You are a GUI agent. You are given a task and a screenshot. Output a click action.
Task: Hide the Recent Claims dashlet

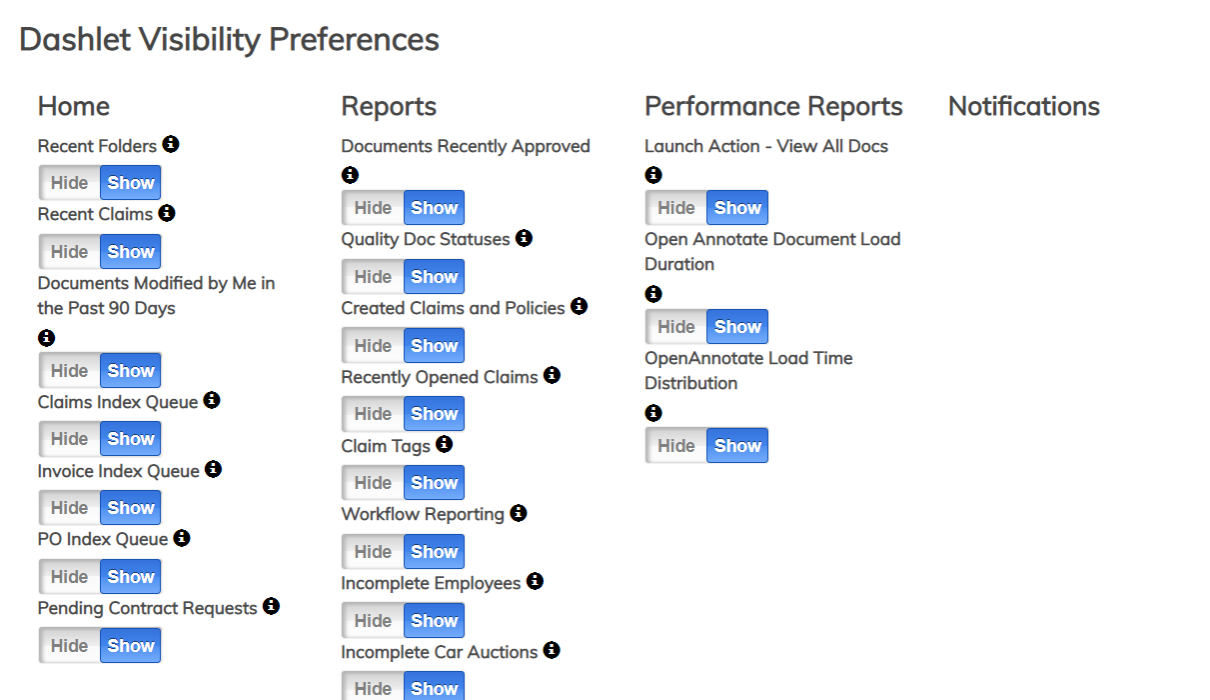tap(70, 252)
